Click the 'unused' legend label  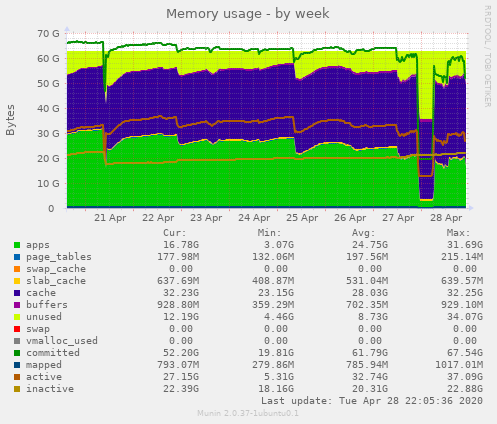click(44, 317)
